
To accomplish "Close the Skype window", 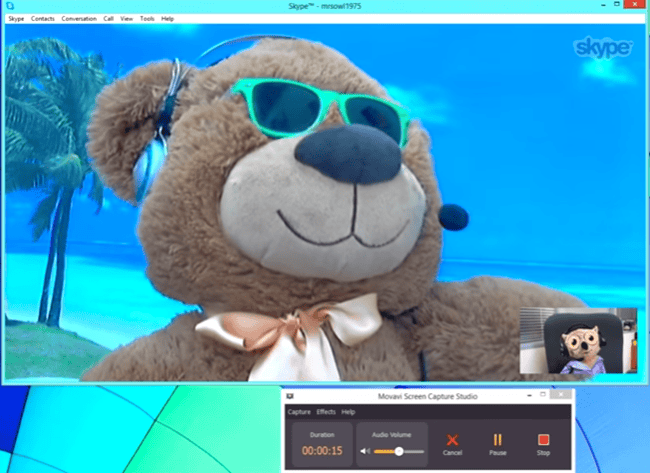I will click(x=635, y=5).
